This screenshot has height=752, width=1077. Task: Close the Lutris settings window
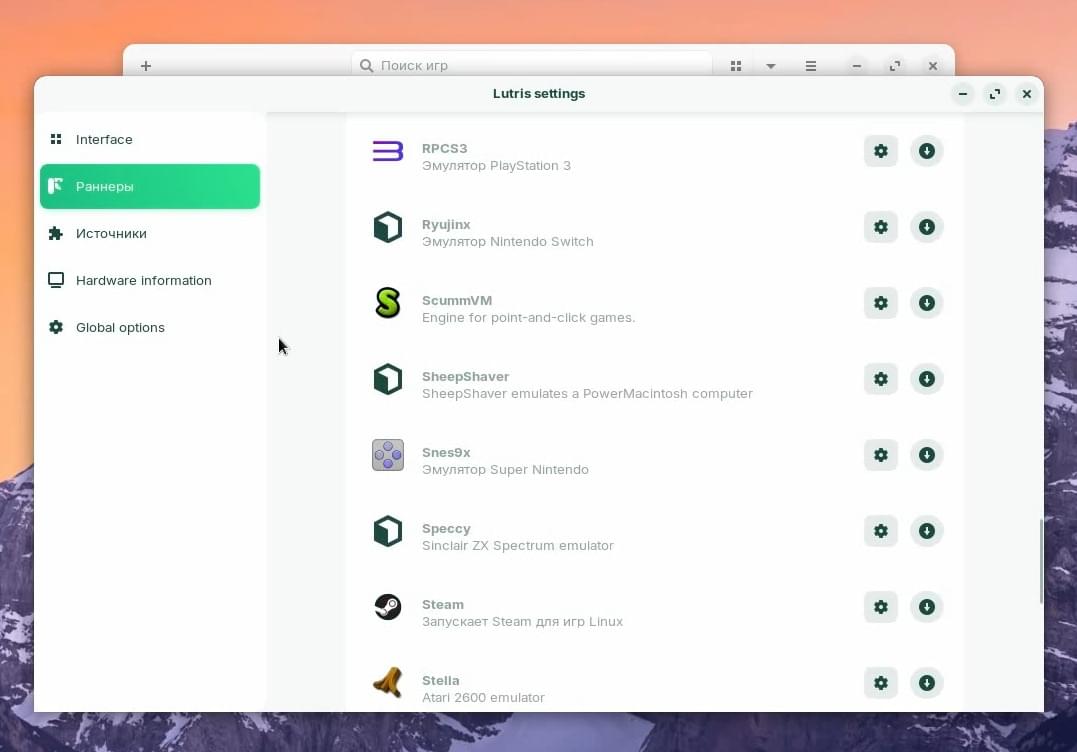(1026, 94)
